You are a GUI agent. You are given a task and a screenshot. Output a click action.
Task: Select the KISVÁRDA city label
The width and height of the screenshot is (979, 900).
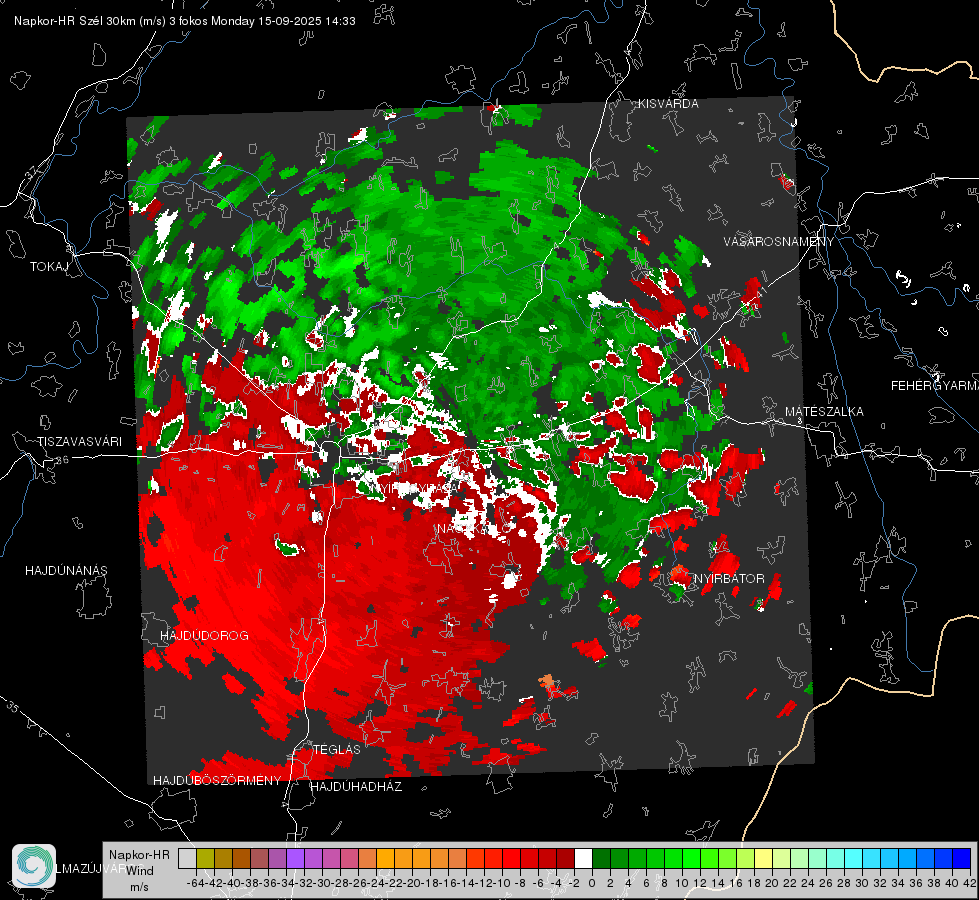point(668,104)
